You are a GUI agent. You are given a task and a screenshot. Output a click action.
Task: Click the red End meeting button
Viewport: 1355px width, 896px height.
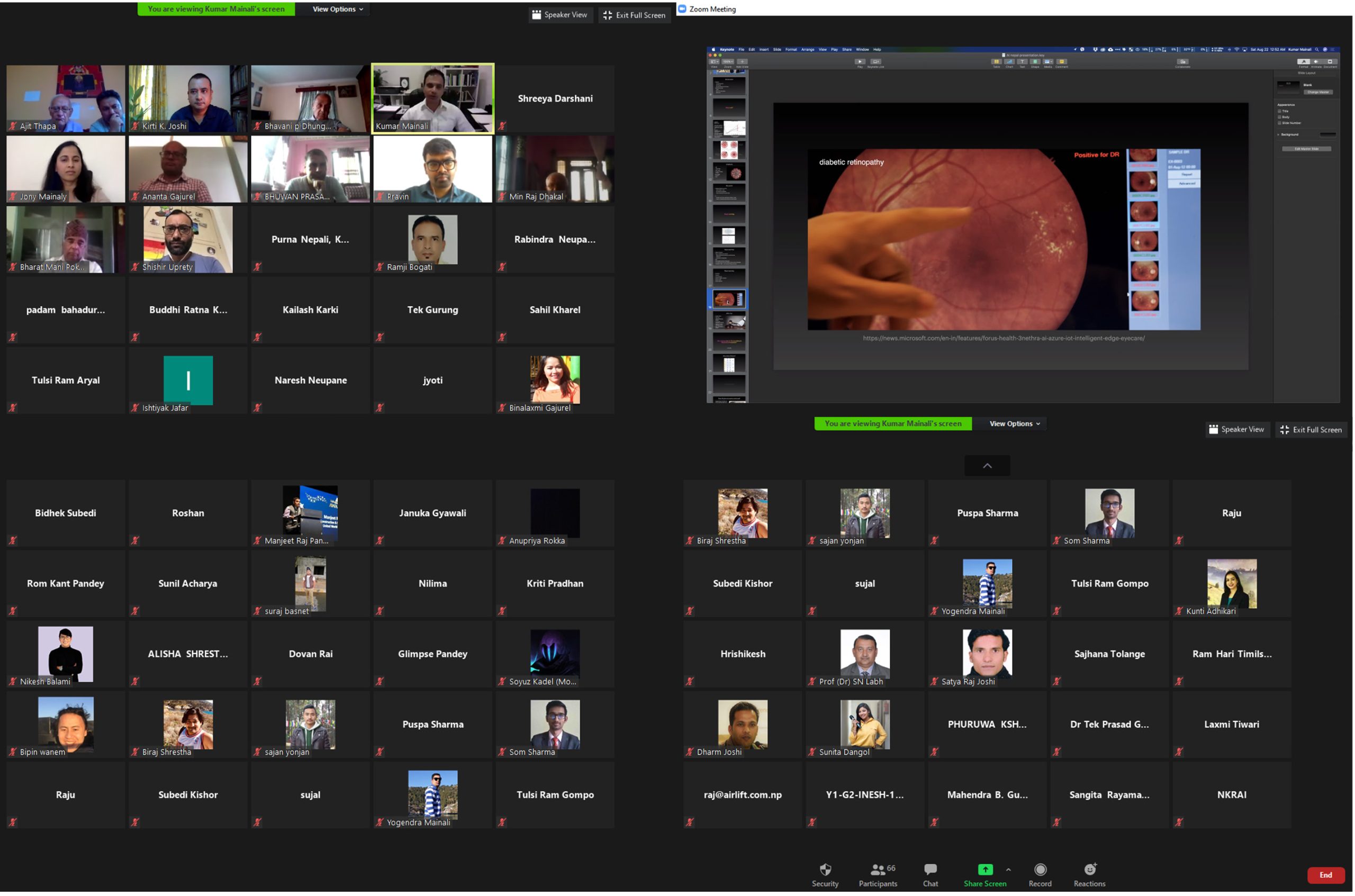coord(1325,875)
